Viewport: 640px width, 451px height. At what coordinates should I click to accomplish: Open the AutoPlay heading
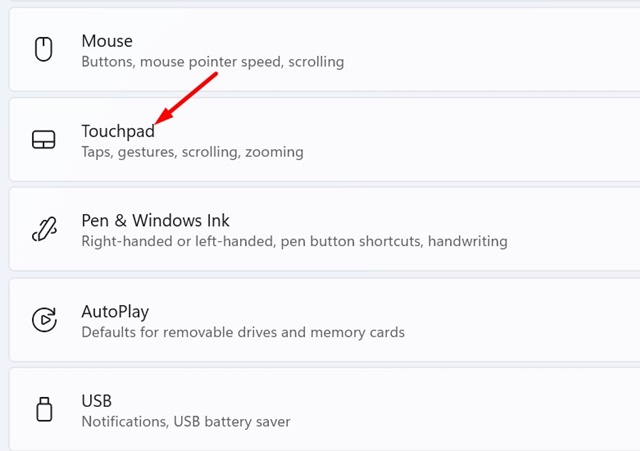115,311
